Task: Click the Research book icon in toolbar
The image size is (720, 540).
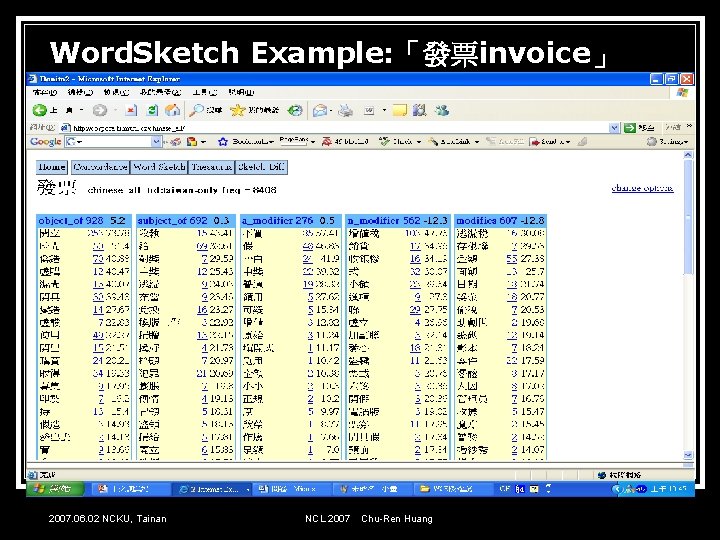Action: click(x=419, y=110)
